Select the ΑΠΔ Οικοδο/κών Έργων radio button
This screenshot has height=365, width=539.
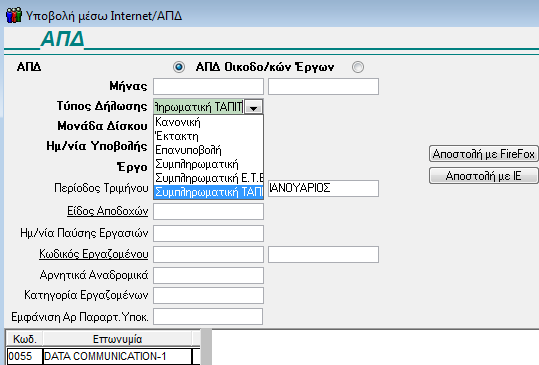pos(358,67)
